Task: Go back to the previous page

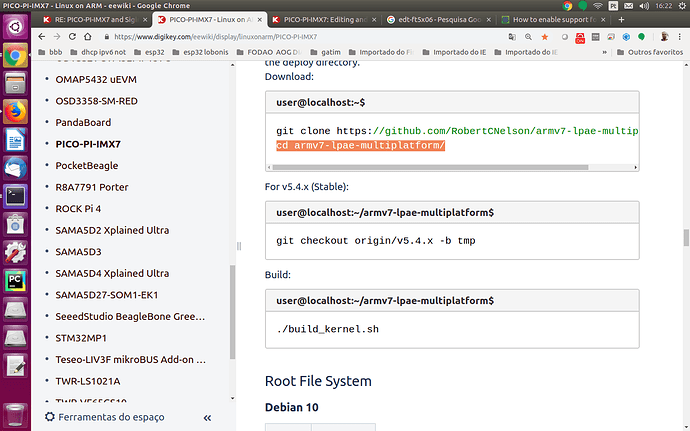Action: pyautogui.click(x=41, y=37)
